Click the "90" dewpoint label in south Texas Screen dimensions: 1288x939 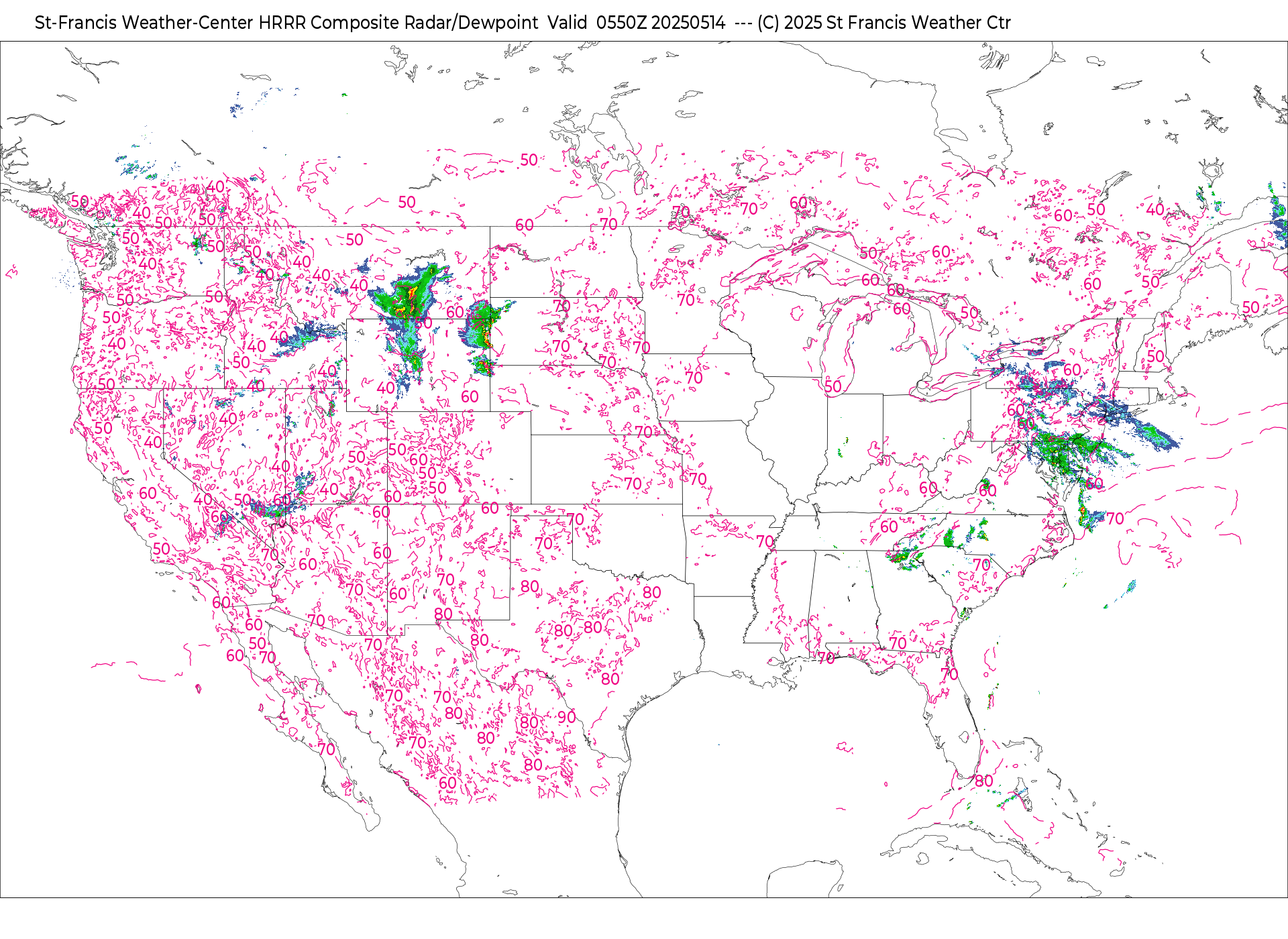(x=567, y=717)
